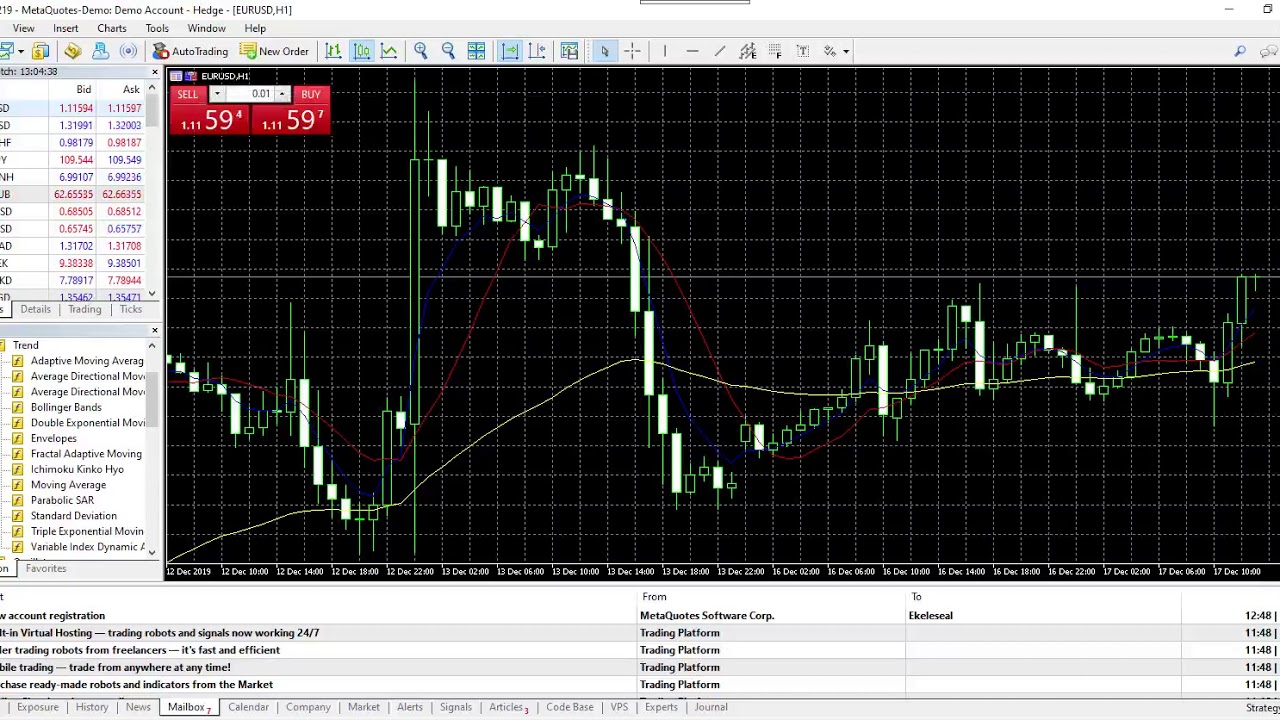Select Moving Average indicator
1280x720 pixels.
click(68, 485)
